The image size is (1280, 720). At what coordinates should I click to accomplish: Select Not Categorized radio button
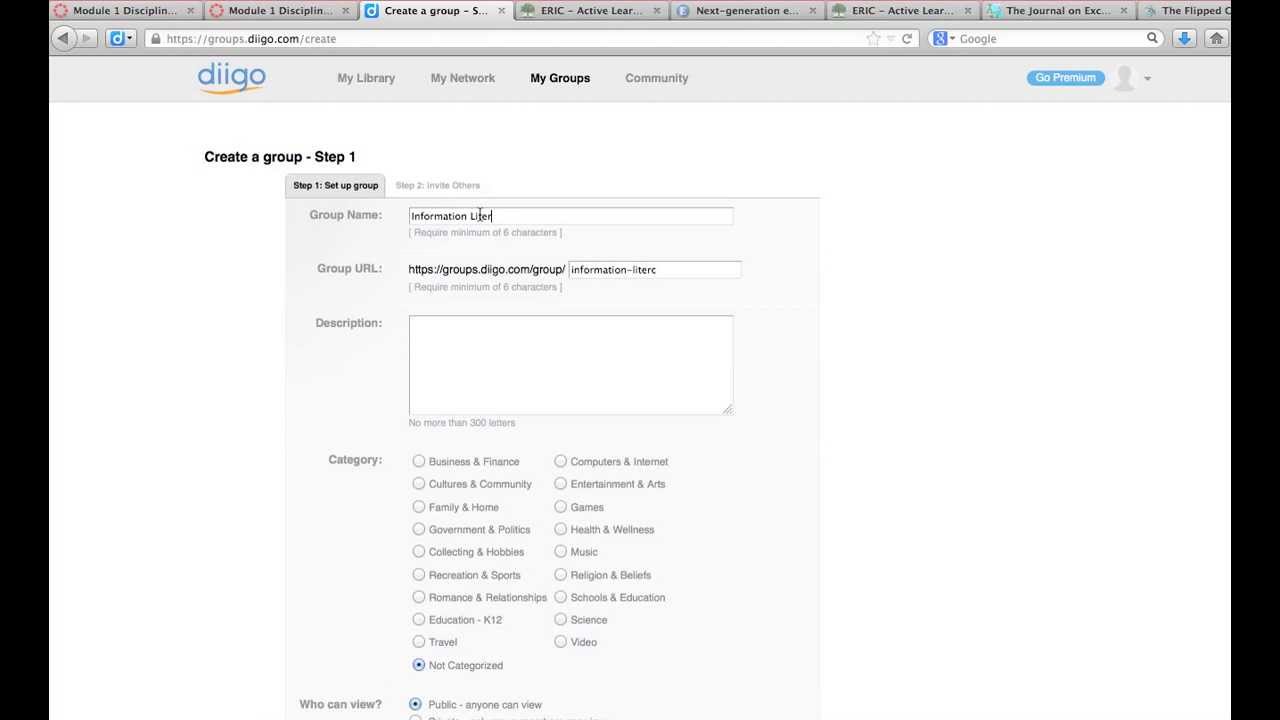click(x=419, y=665)
